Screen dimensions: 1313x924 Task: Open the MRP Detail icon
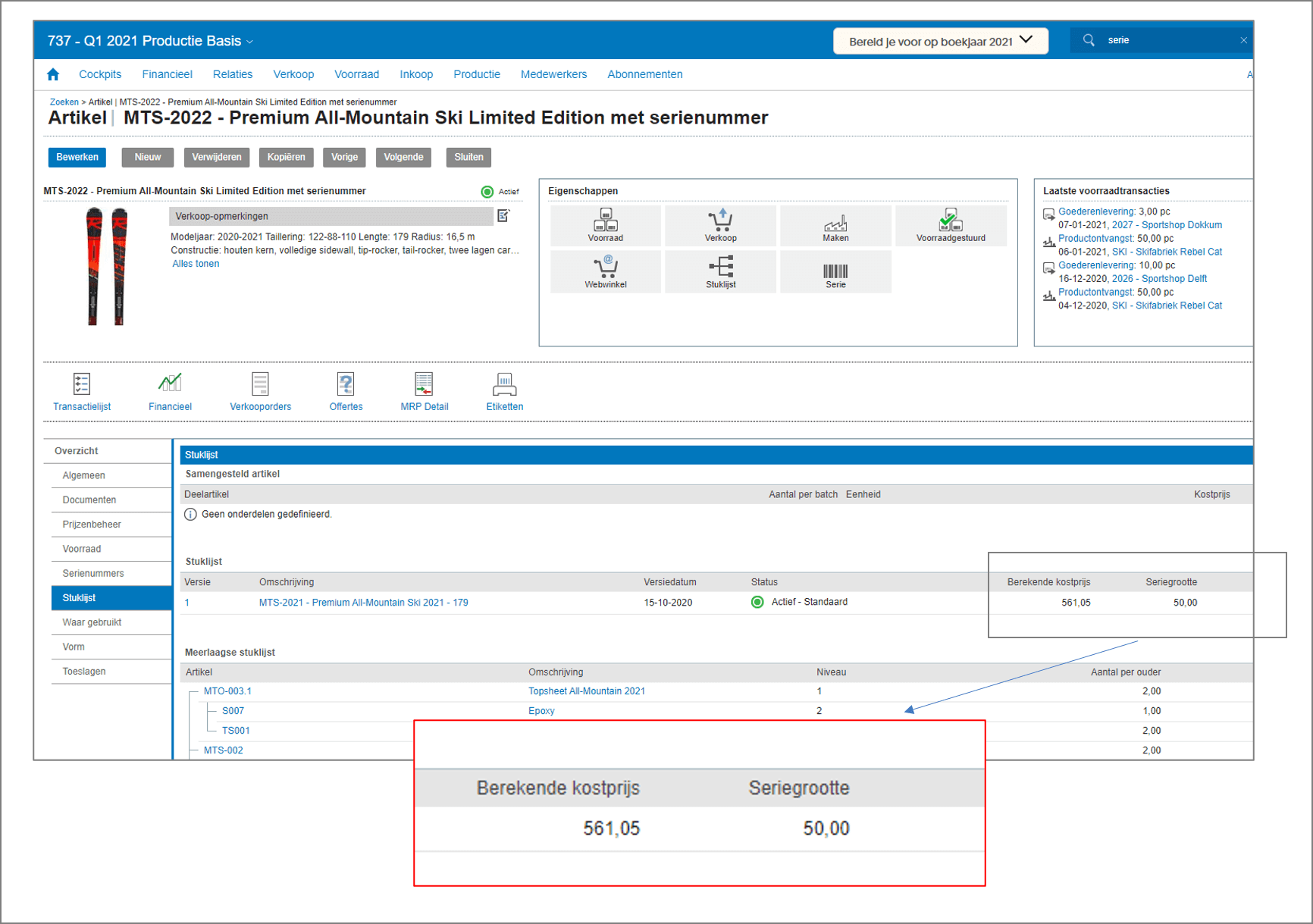[x=424, y=390]
